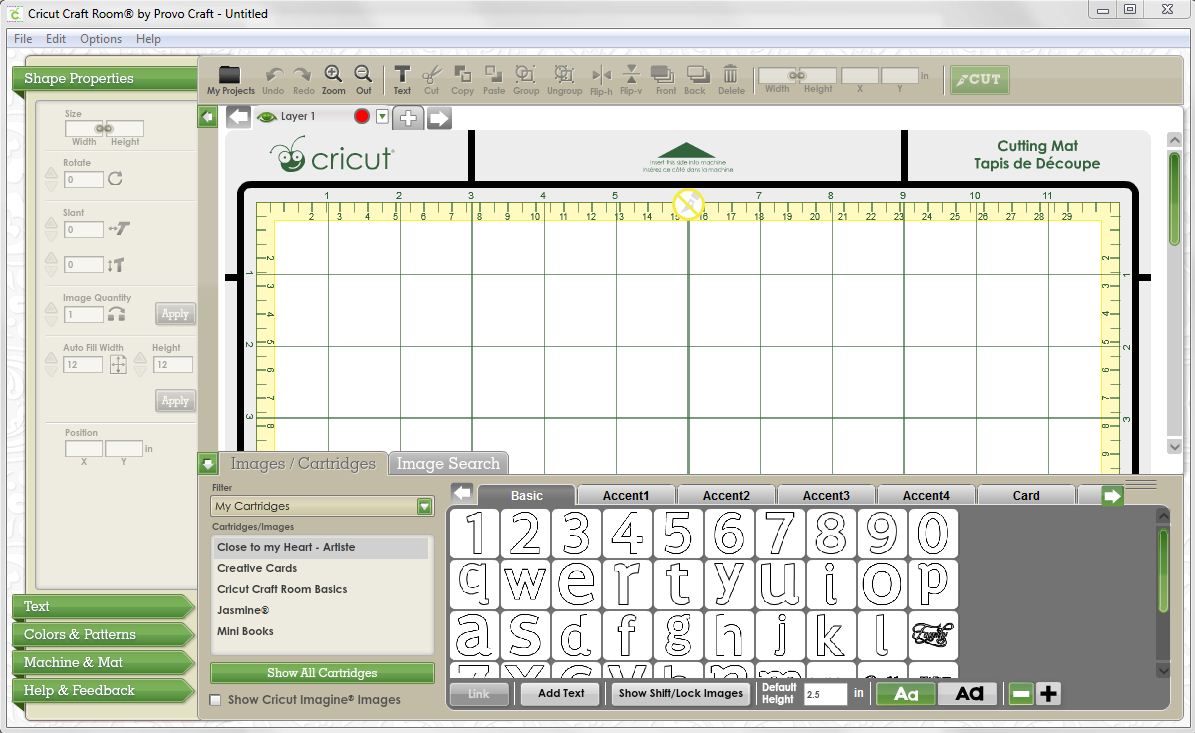This screenshot has height=733, width=1195.
Task: Click the Redo arrow icon
Action: point(303,75)
